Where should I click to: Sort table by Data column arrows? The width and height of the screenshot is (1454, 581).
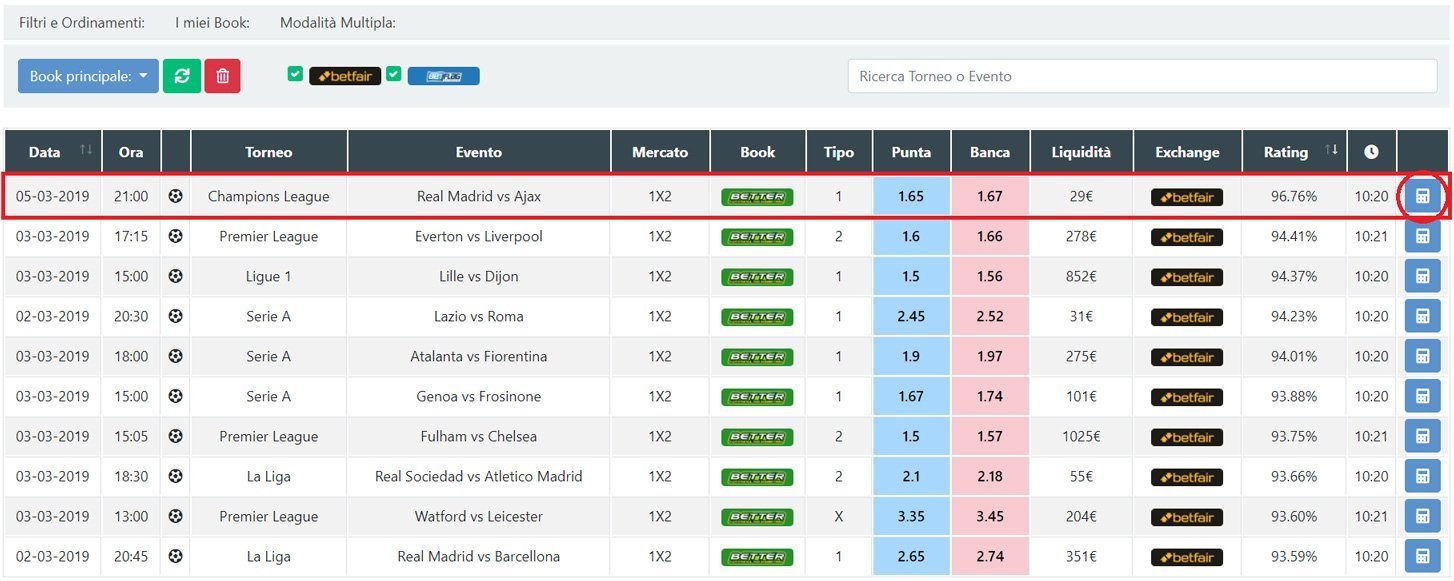click(86, 151)
